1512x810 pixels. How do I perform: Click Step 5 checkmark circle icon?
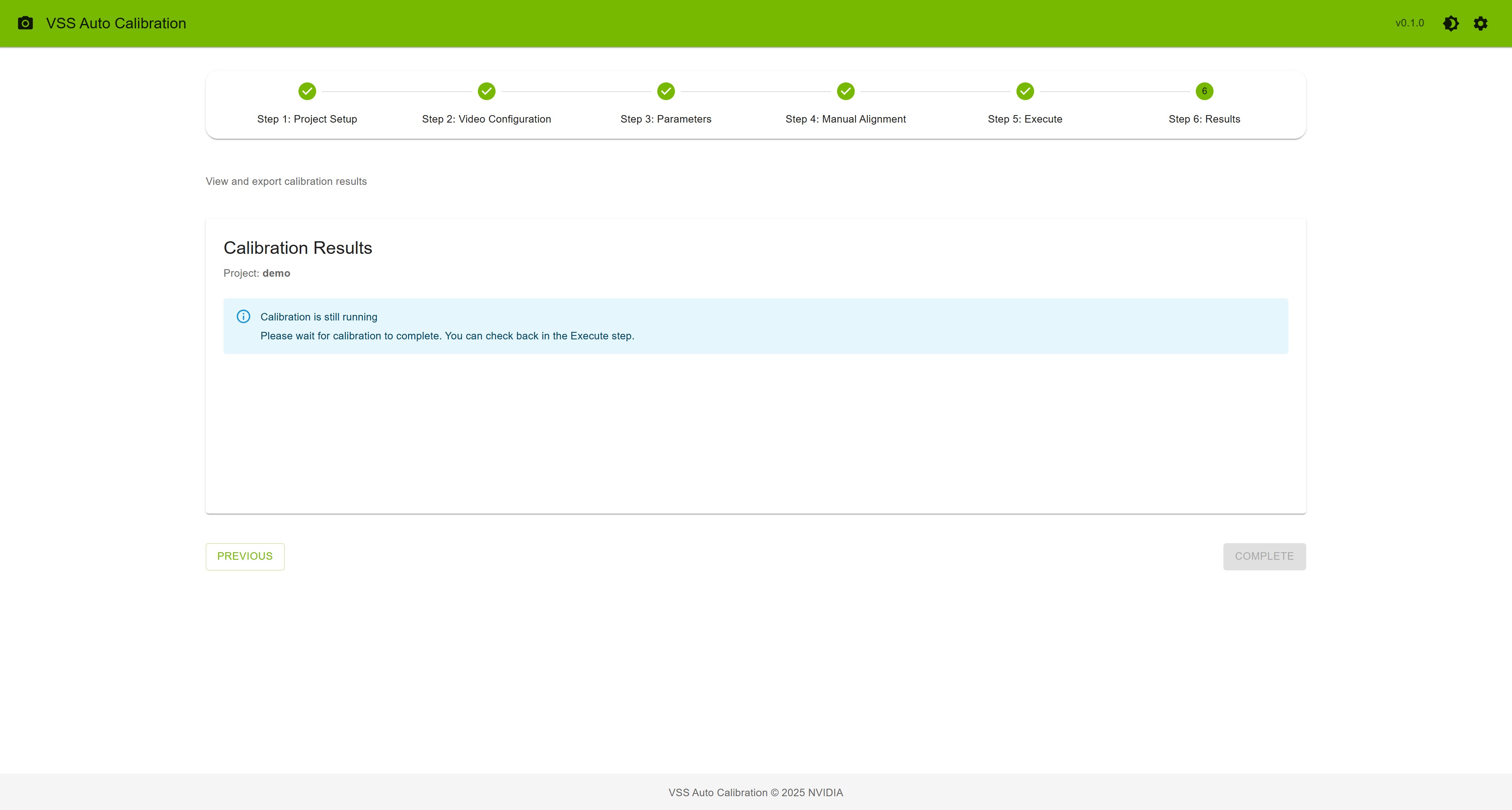click(1025, 91)
